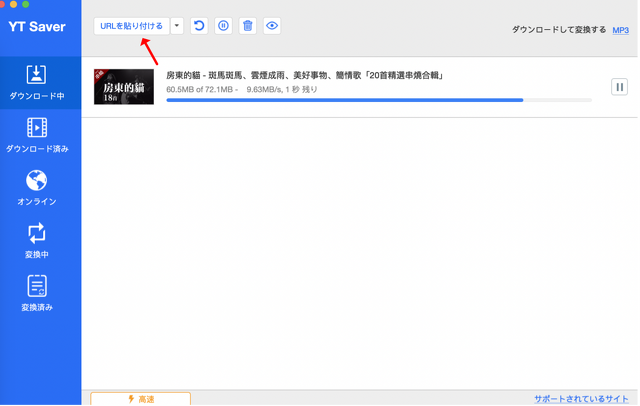Click the URLを貼り付ける button
The width and height of the screenshot is (640, 406).
coord(131,26)
